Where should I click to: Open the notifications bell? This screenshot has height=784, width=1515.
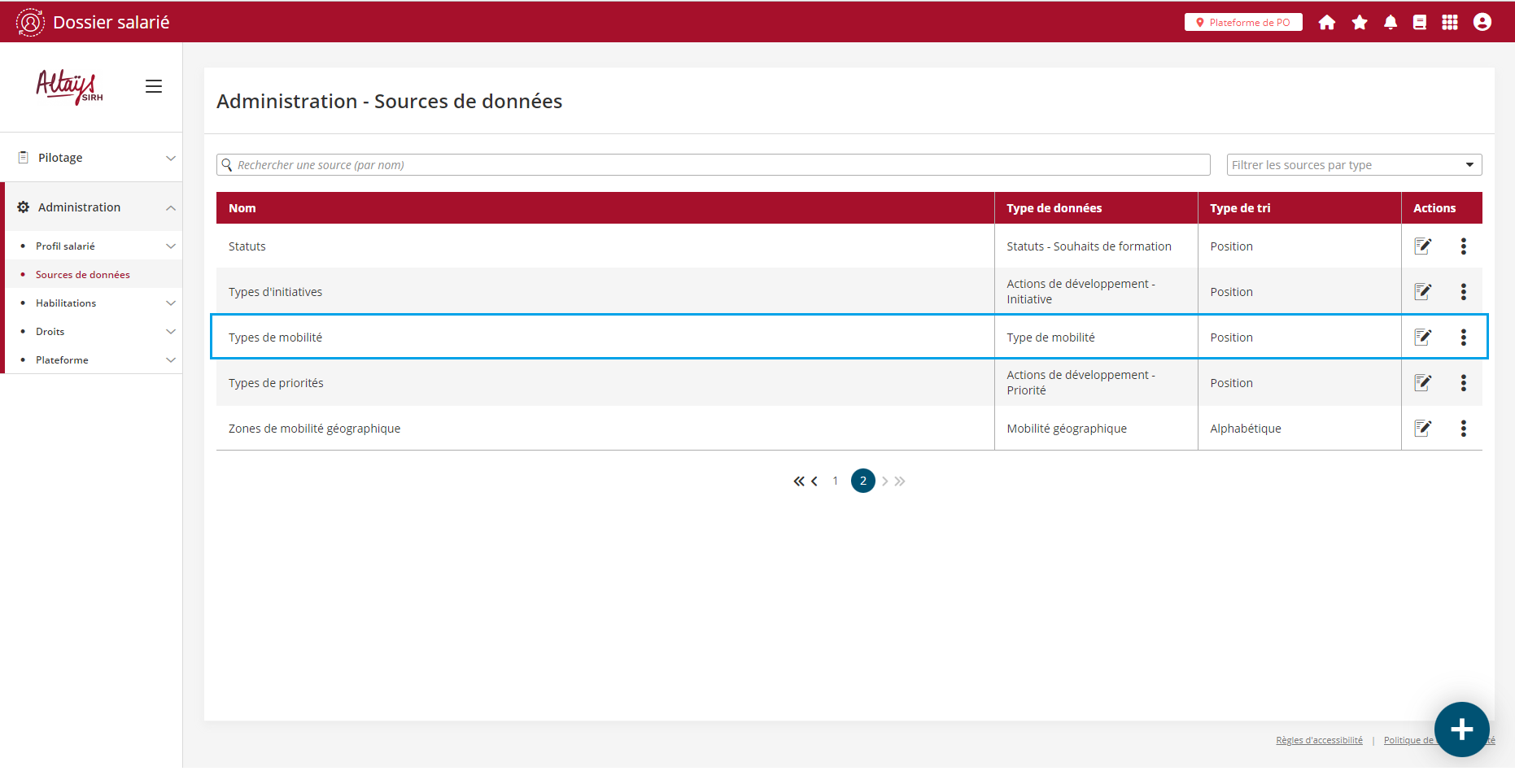(1391, 23)
